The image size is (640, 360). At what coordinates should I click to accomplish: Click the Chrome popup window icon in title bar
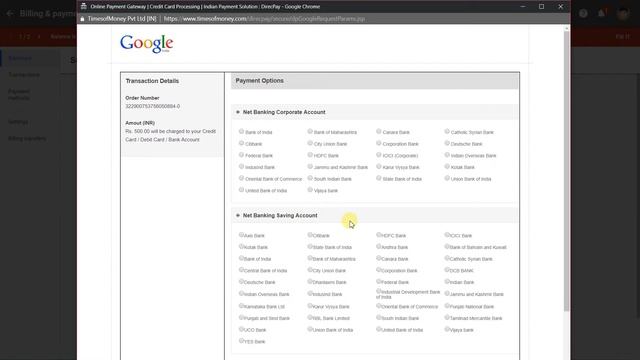point(84,7)
